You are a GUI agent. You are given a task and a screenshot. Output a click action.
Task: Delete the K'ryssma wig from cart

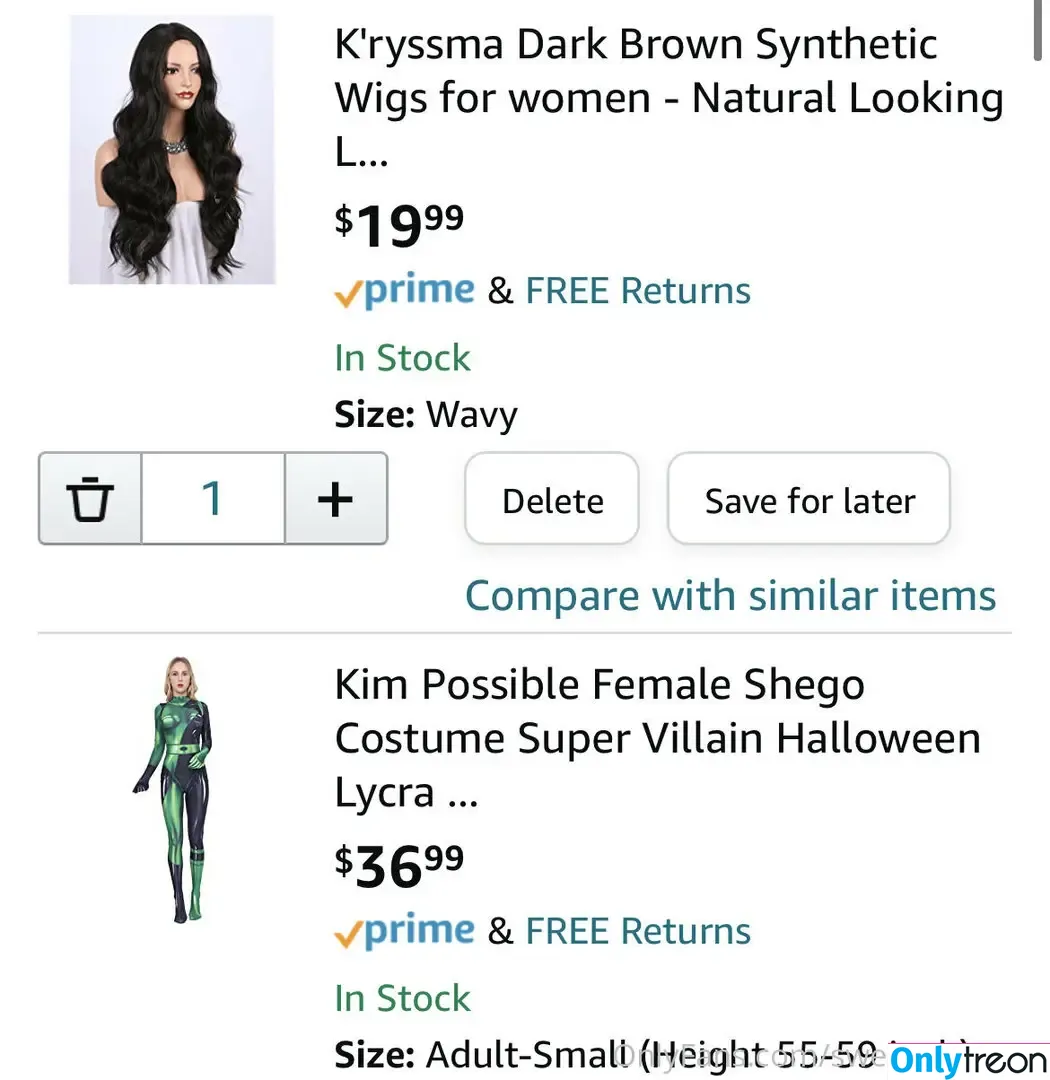tap(552, 499)
